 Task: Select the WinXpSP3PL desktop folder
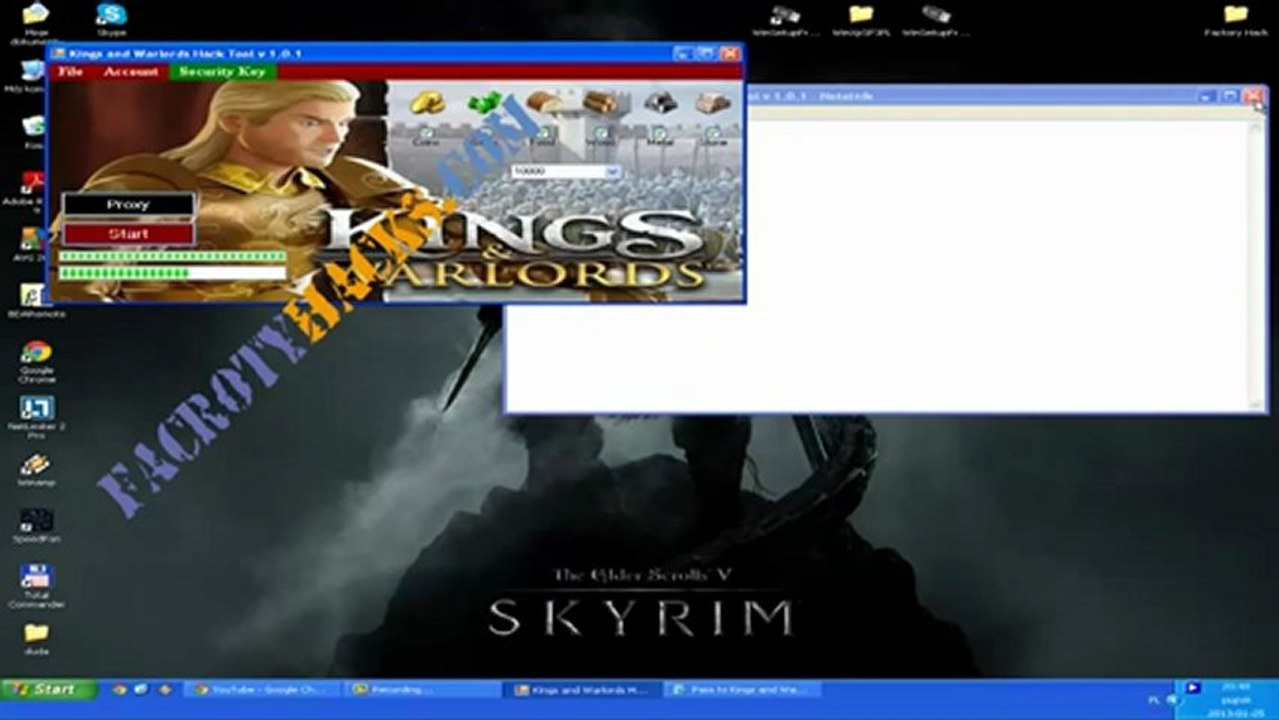click(860, 20)
